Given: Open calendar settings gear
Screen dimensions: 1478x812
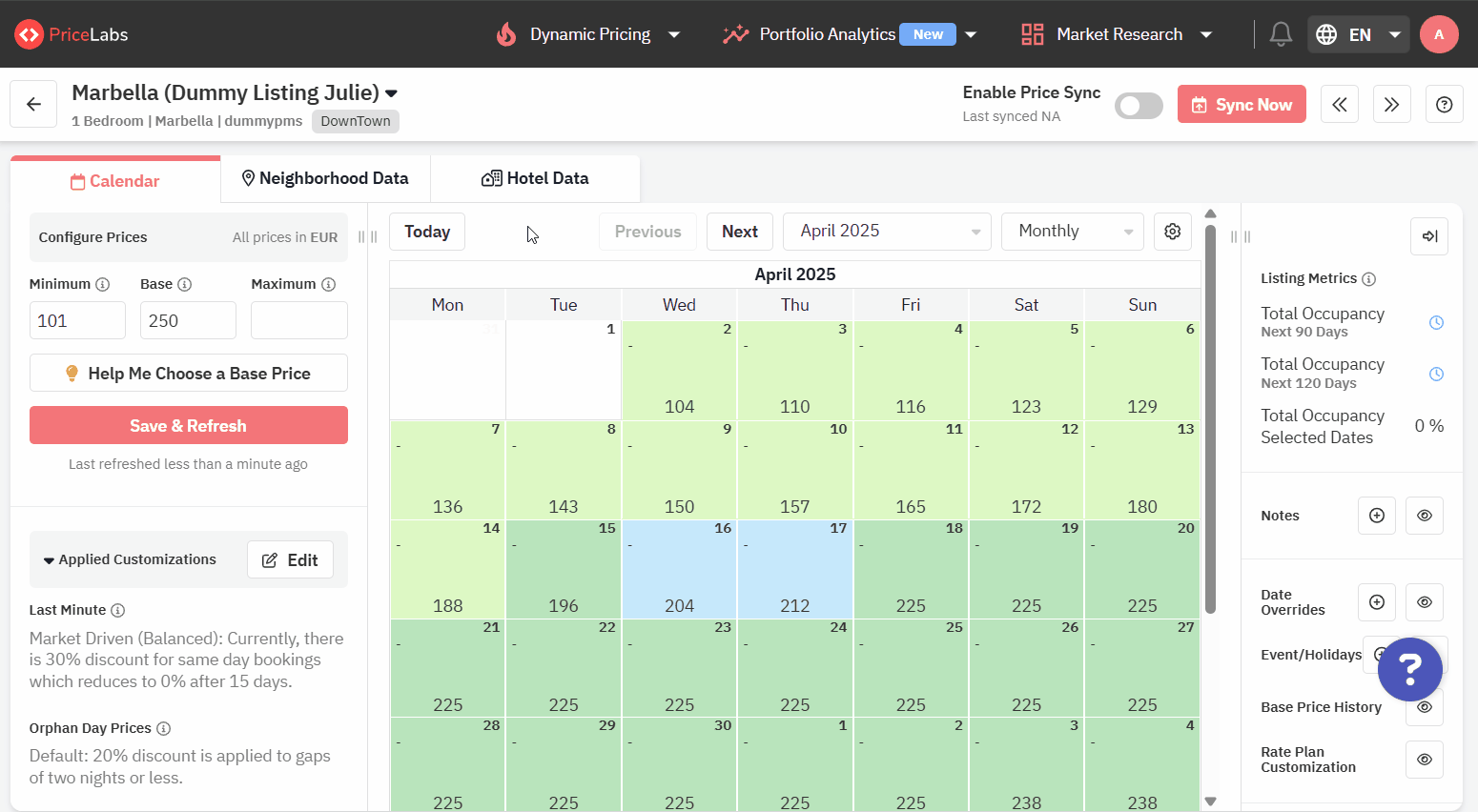Looking at the screenshot, I should 1172,232.
